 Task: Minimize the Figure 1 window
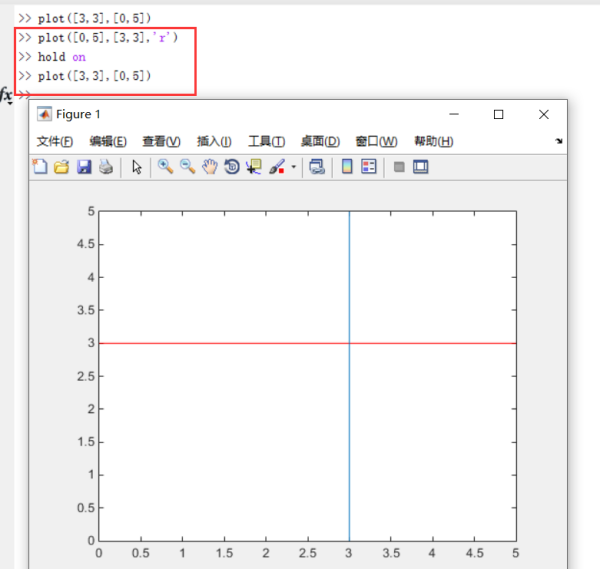click(x=454, y=114)
